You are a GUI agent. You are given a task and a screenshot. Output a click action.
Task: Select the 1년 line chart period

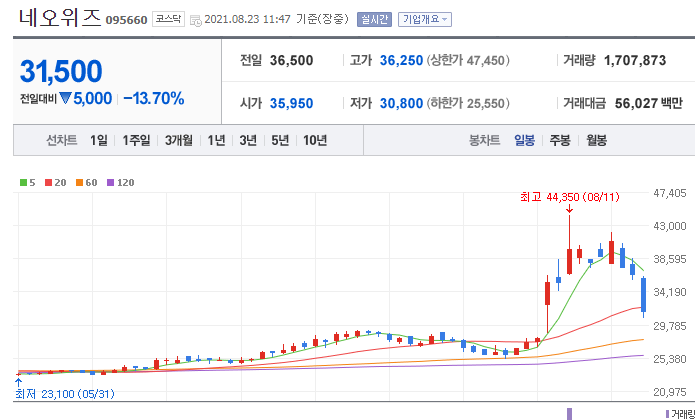216,140
